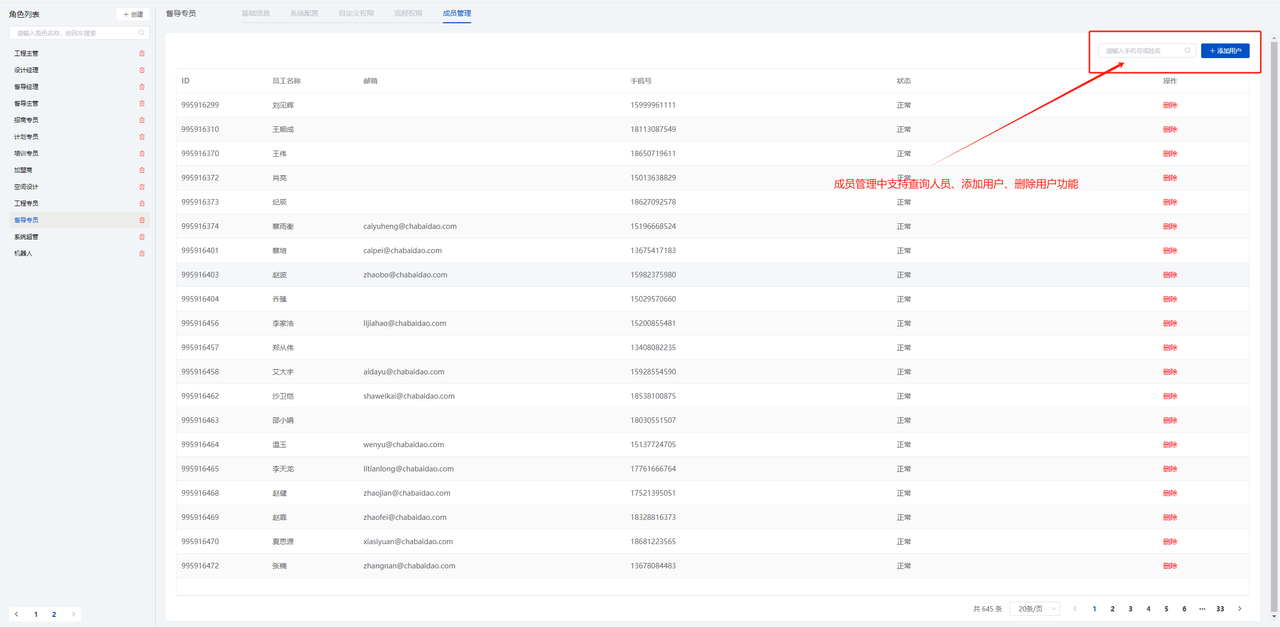Click ID cell 995916299
The image size is (1280, 627).
tap(200, 105)
